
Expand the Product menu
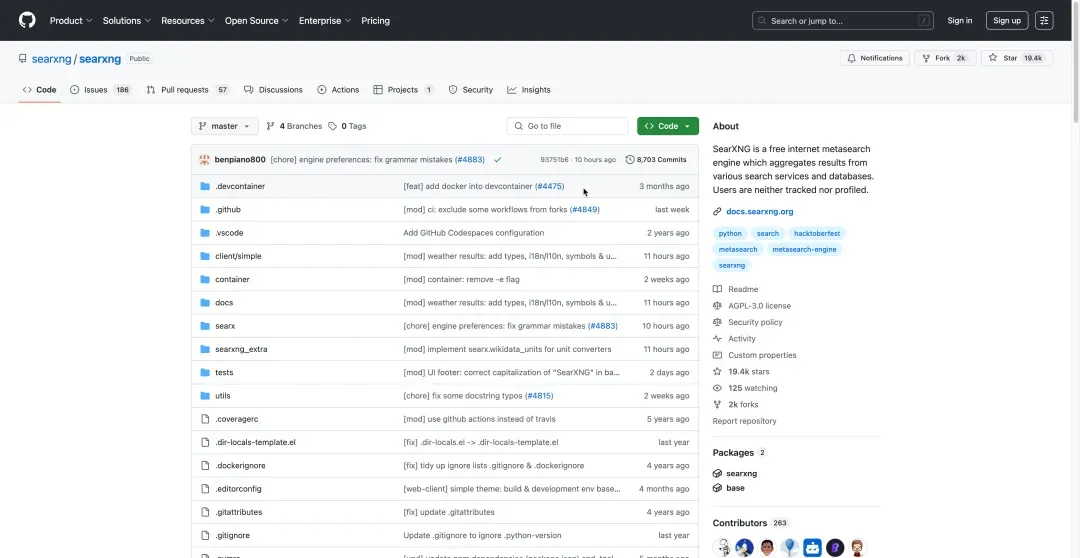(71, 21)
